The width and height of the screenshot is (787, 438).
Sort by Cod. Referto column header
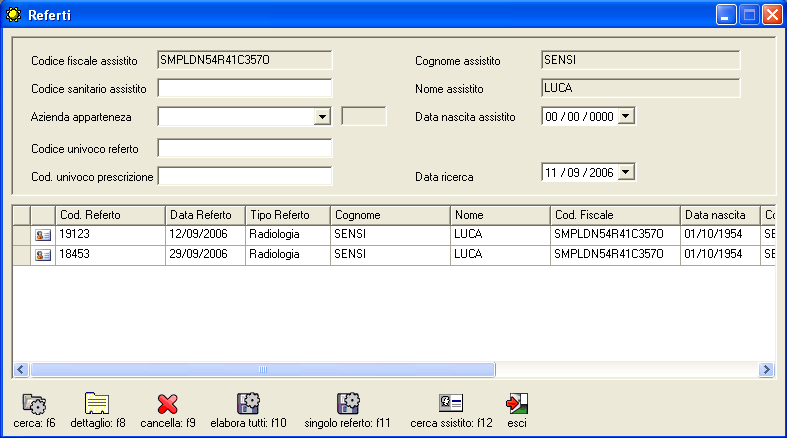(x=110, y=215)
